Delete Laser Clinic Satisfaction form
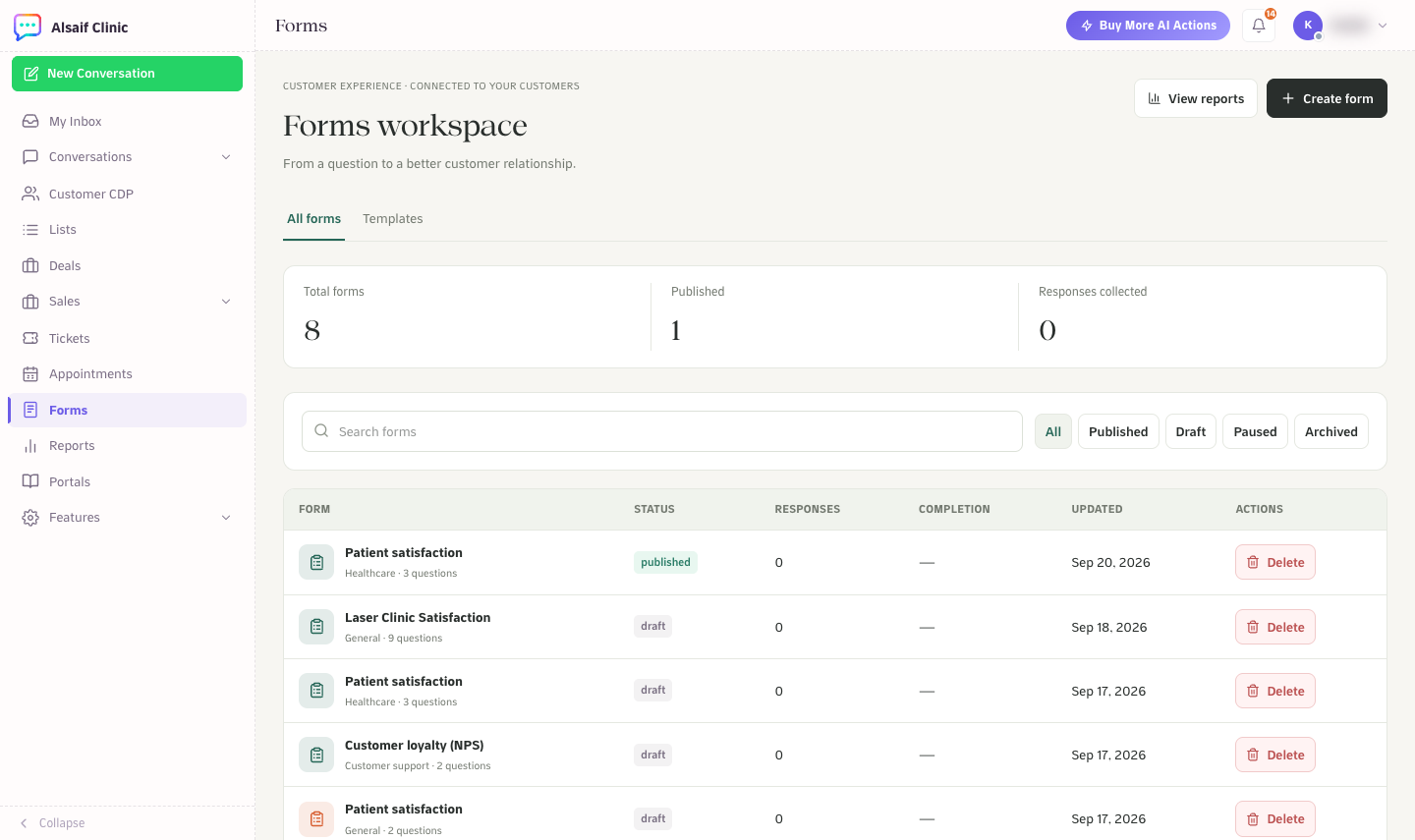The width and height of the screenshot is (1415, 840). tap(1275, 627)
